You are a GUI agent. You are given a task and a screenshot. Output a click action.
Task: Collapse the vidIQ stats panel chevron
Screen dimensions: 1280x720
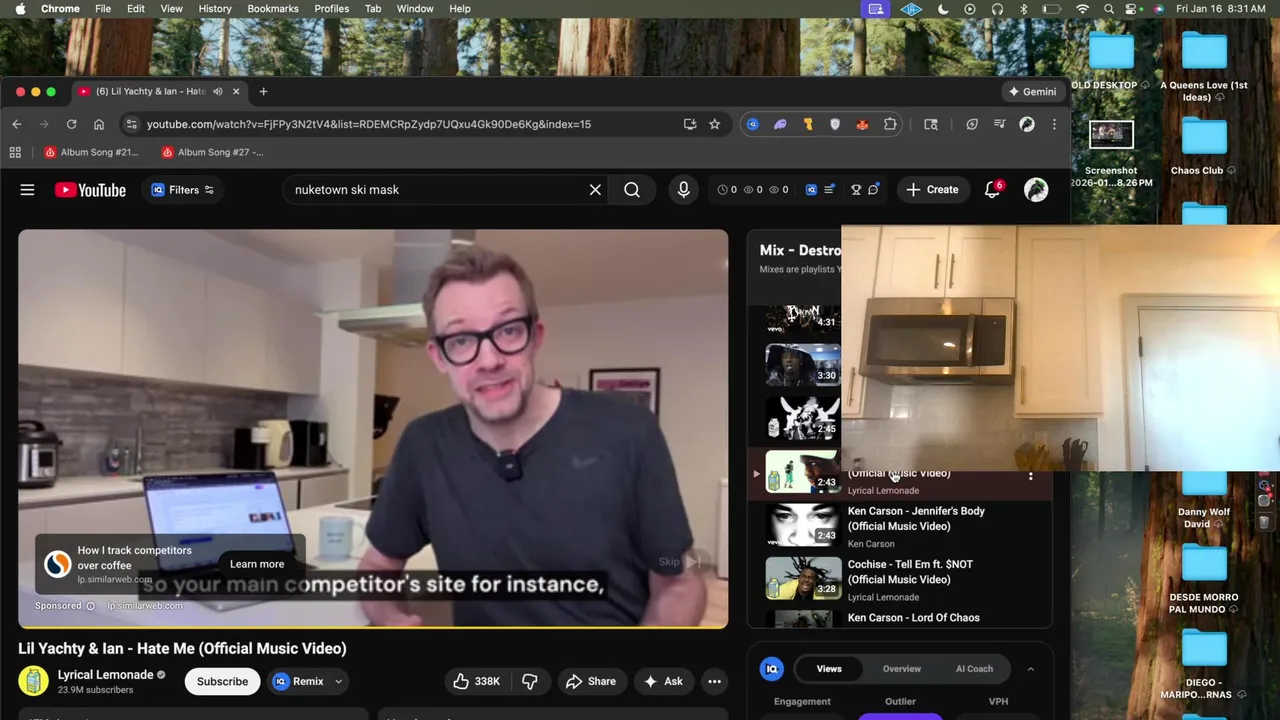1030,669
